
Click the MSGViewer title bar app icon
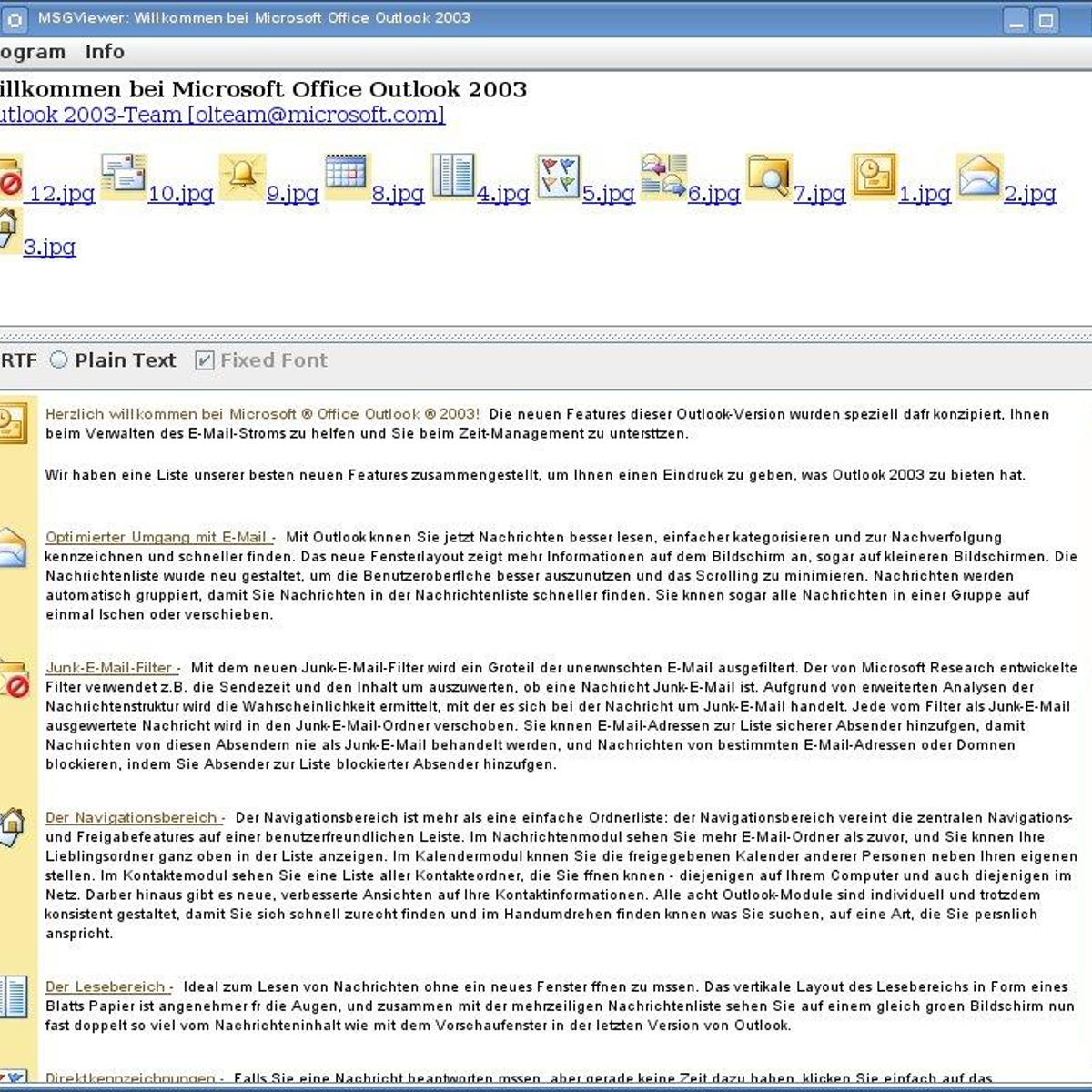[x=15, y=19]
